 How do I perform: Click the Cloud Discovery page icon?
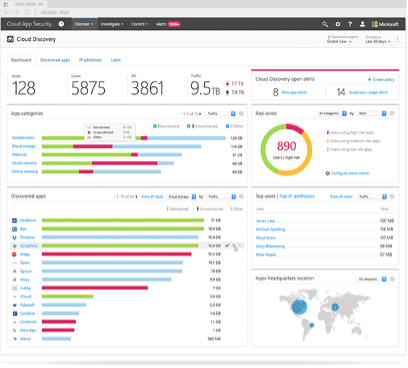[10, 39]
